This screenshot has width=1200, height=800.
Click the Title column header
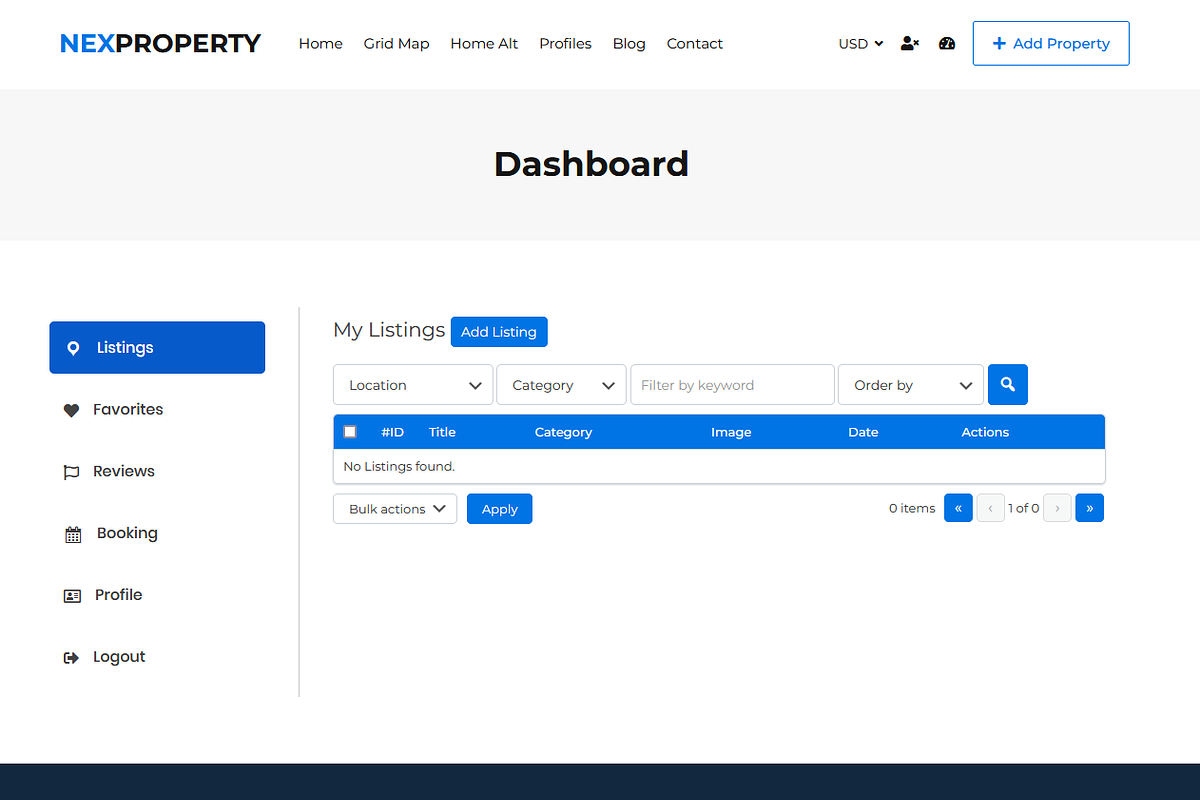(442, 432)
